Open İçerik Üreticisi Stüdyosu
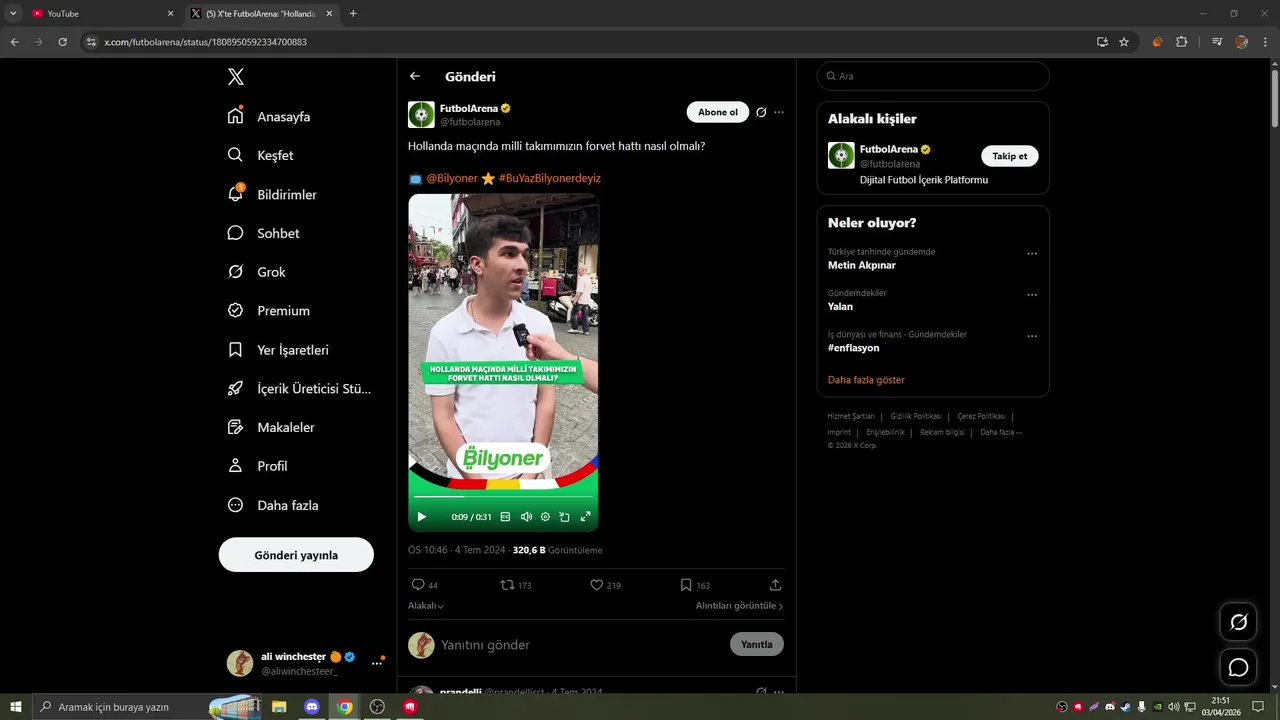This screenshot has width=1280, height=720. pyautogui.click(x=299, y=389)
